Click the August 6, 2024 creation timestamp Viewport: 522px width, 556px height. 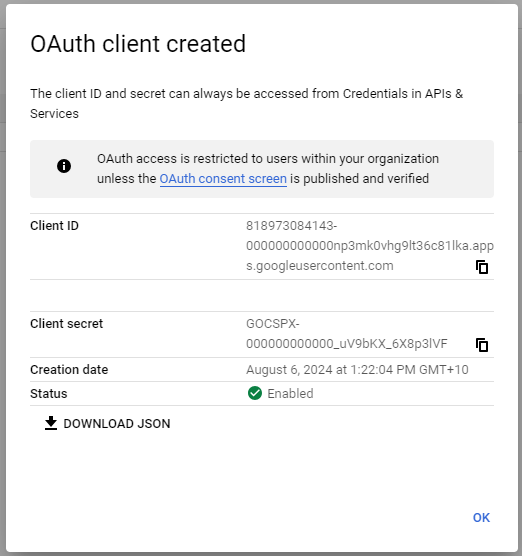pyautogui.click(x=357, y=370)
